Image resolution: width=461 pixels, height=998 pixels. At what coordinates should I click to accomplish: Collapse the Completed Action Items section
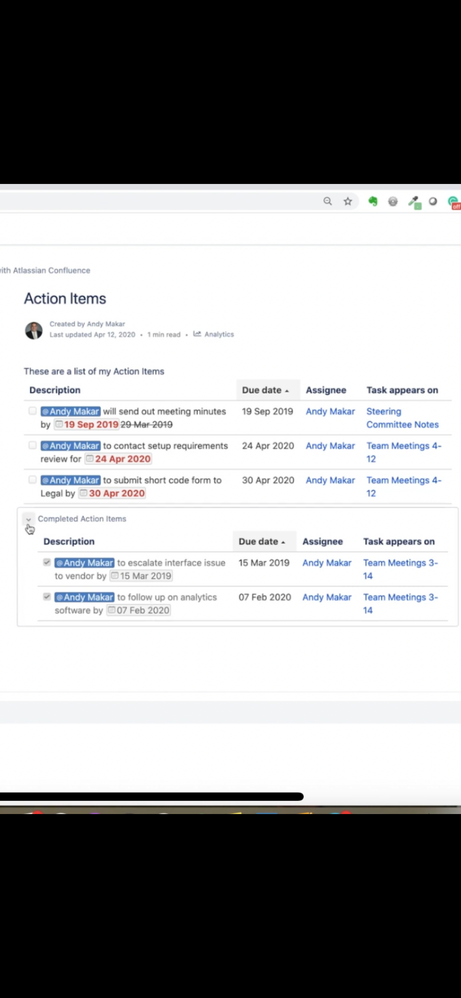28,519
